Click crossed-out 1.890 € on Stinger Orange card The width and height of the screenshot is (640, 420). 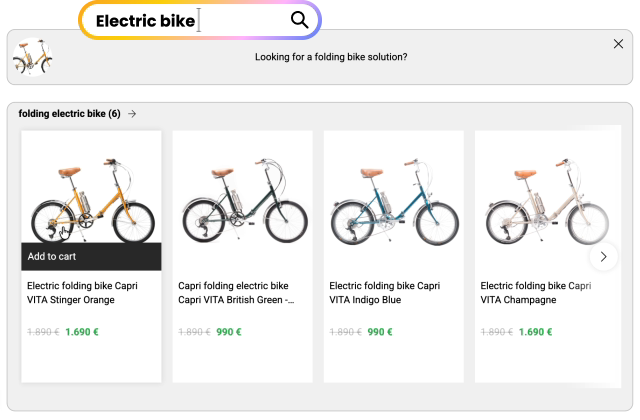click(x=43, y=332)
